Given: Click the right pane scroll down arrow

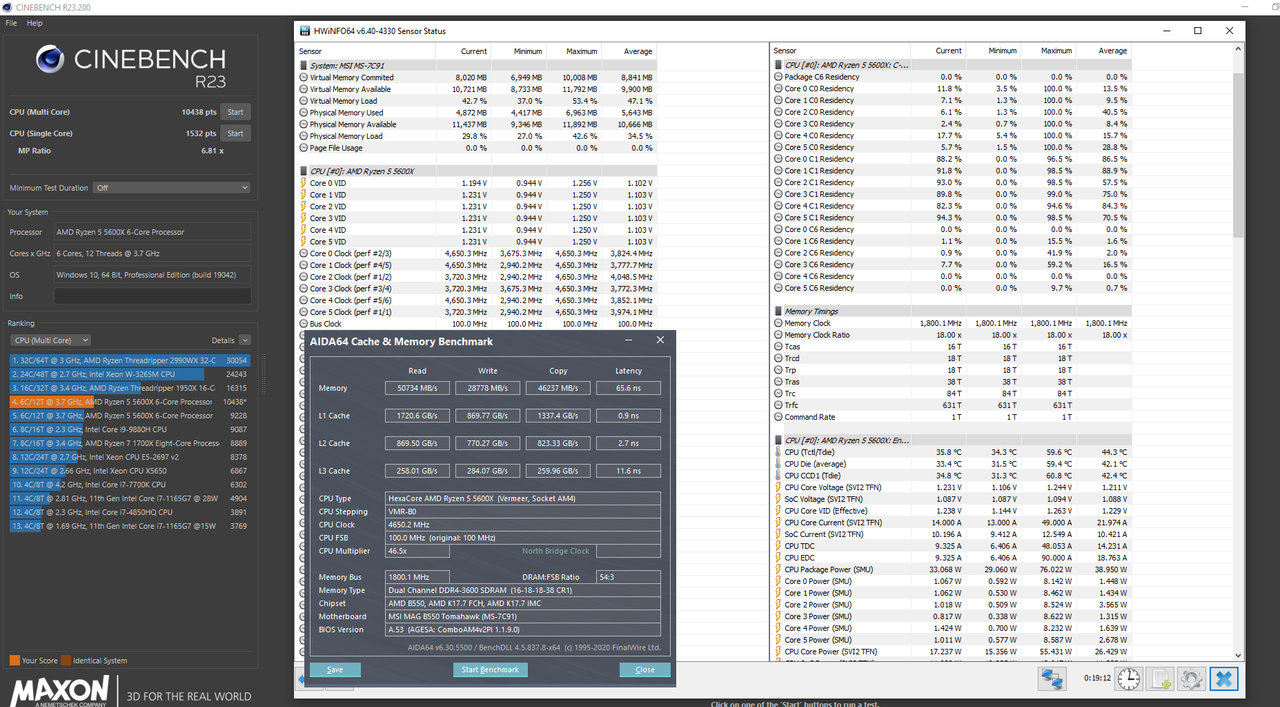Looking at the screenshot, I should tap(1238, 654).
